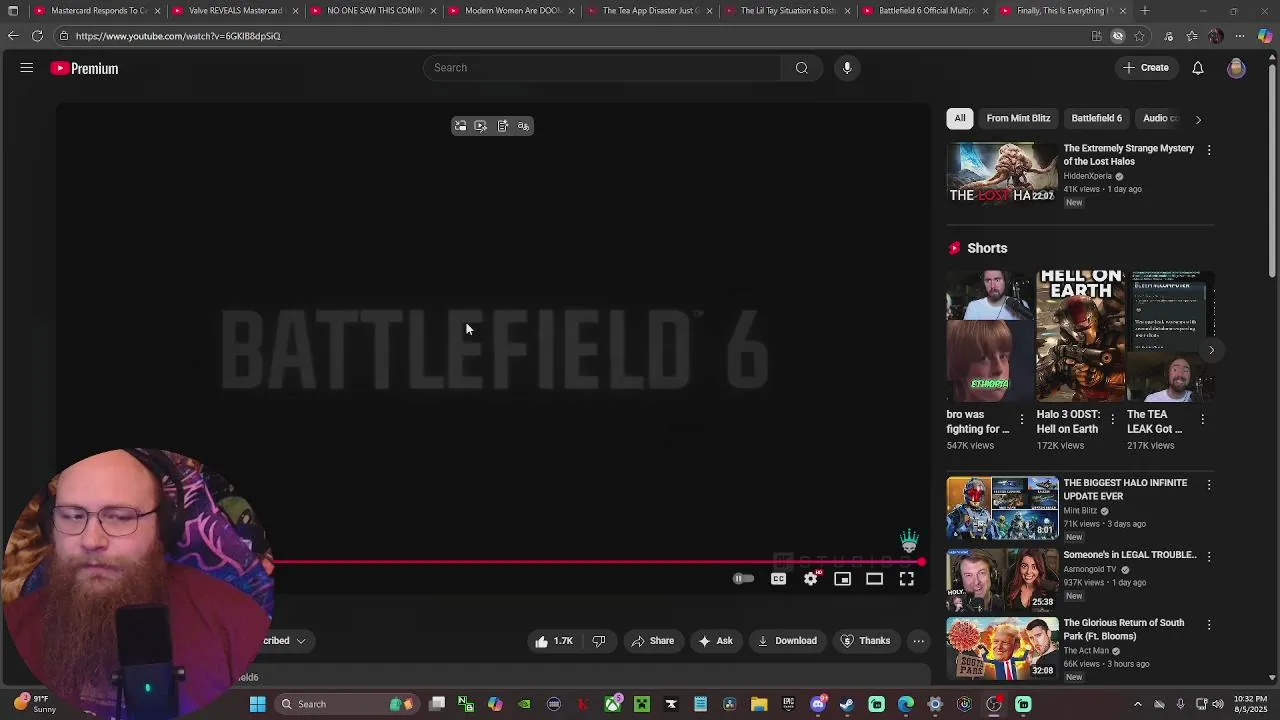Open Steam from the taskbar
This screenshot has width=1280, height=720.
pos(847,704)
